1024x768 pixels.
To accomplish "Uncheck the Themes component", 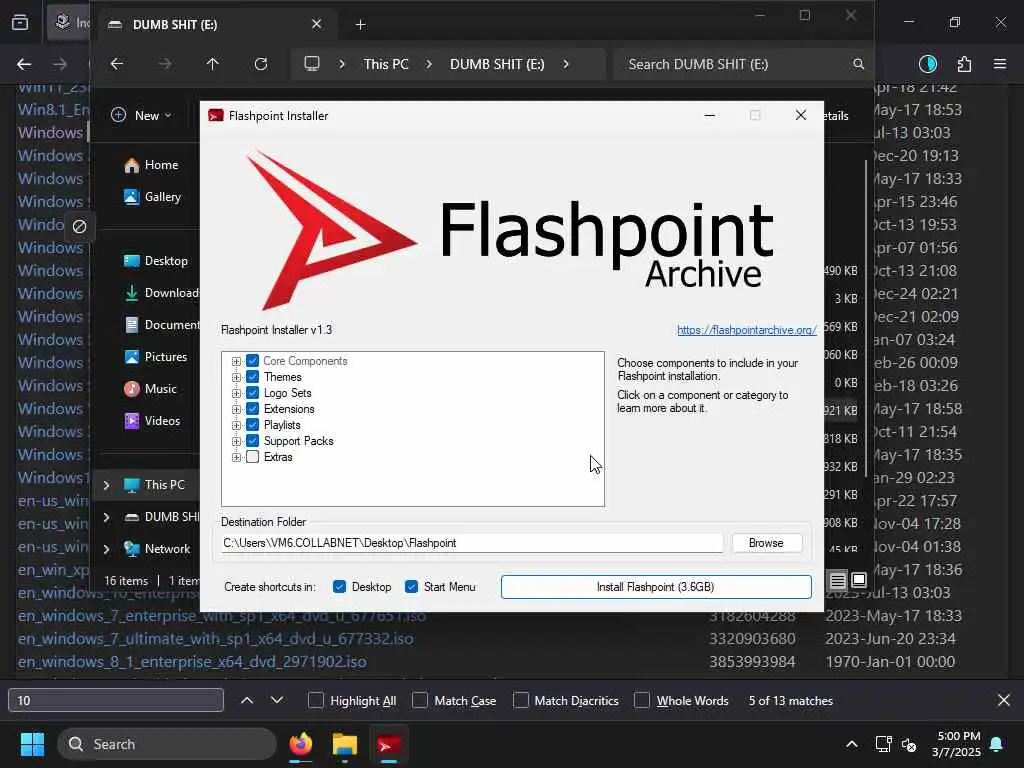I will pyautogui.click(x=253, y=377).
